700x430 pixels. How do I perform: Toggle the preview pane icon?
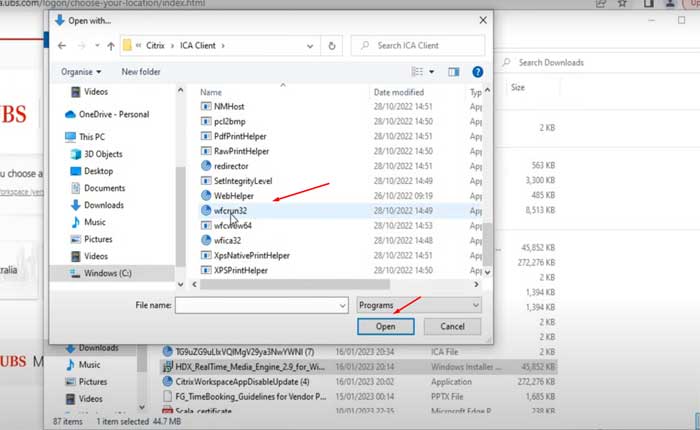click(x=454, y=72)
